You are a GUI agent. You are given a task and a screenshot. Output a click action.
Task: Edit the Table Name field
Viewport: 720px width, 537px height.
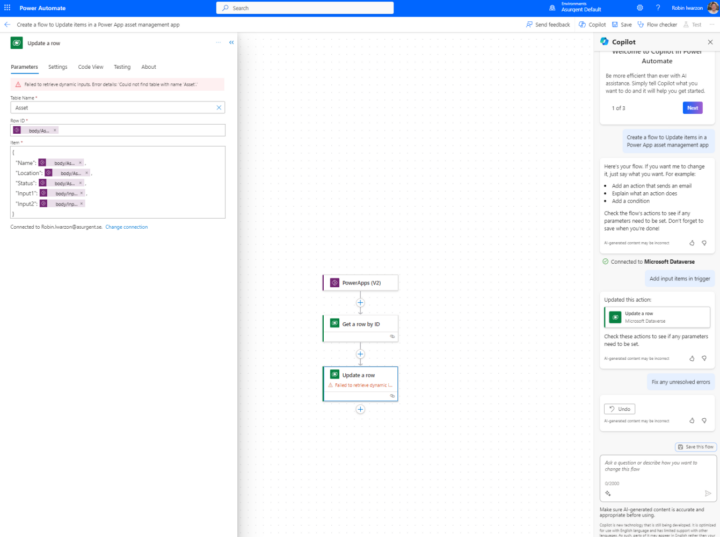(118, 107)
